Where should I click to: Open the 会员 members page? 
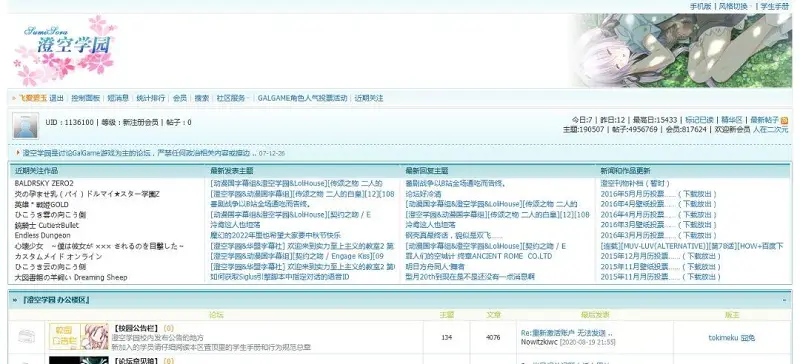[180, 98]
